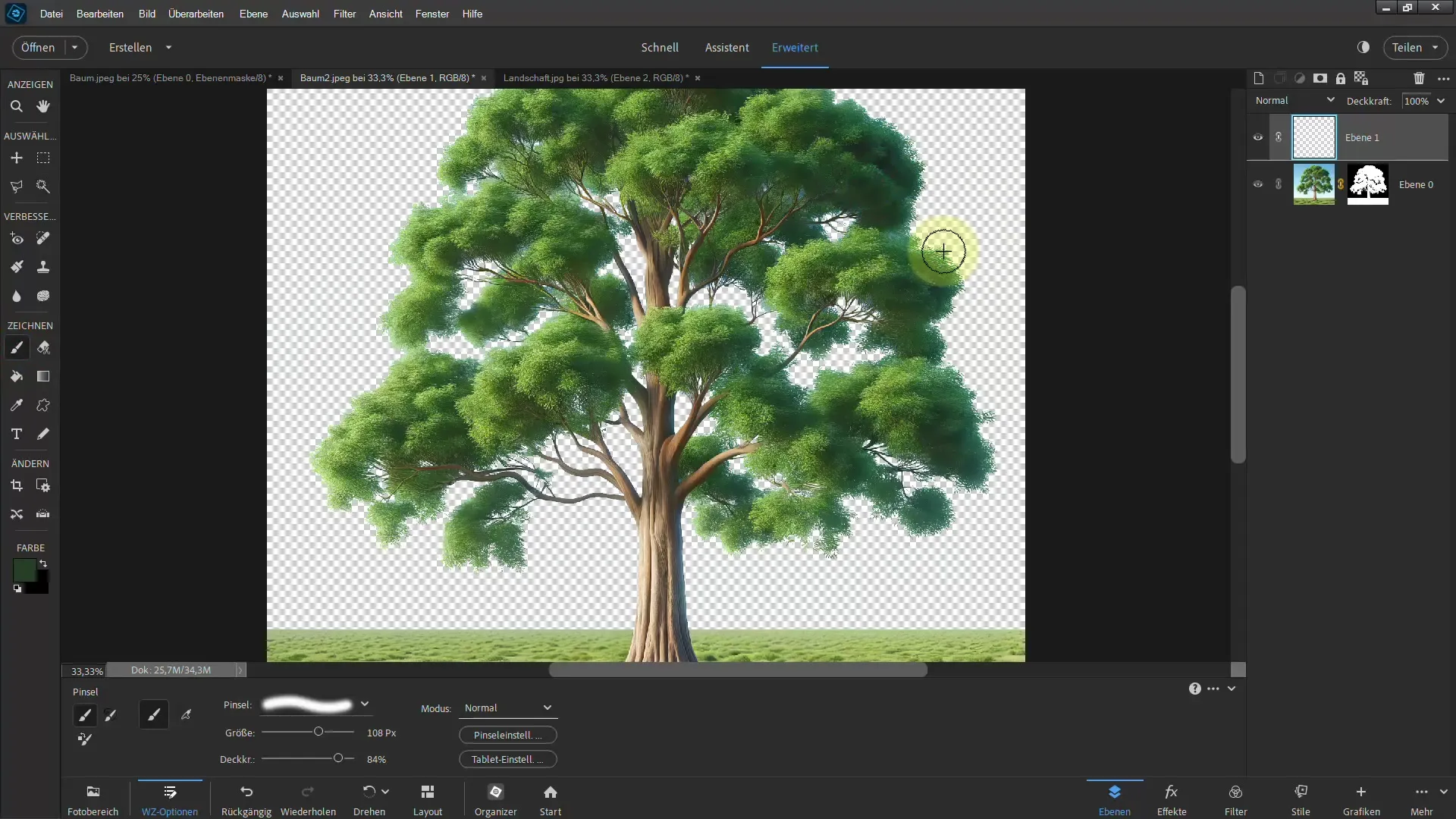
Task: Select the Gradient tool
Action: [43, 376]
